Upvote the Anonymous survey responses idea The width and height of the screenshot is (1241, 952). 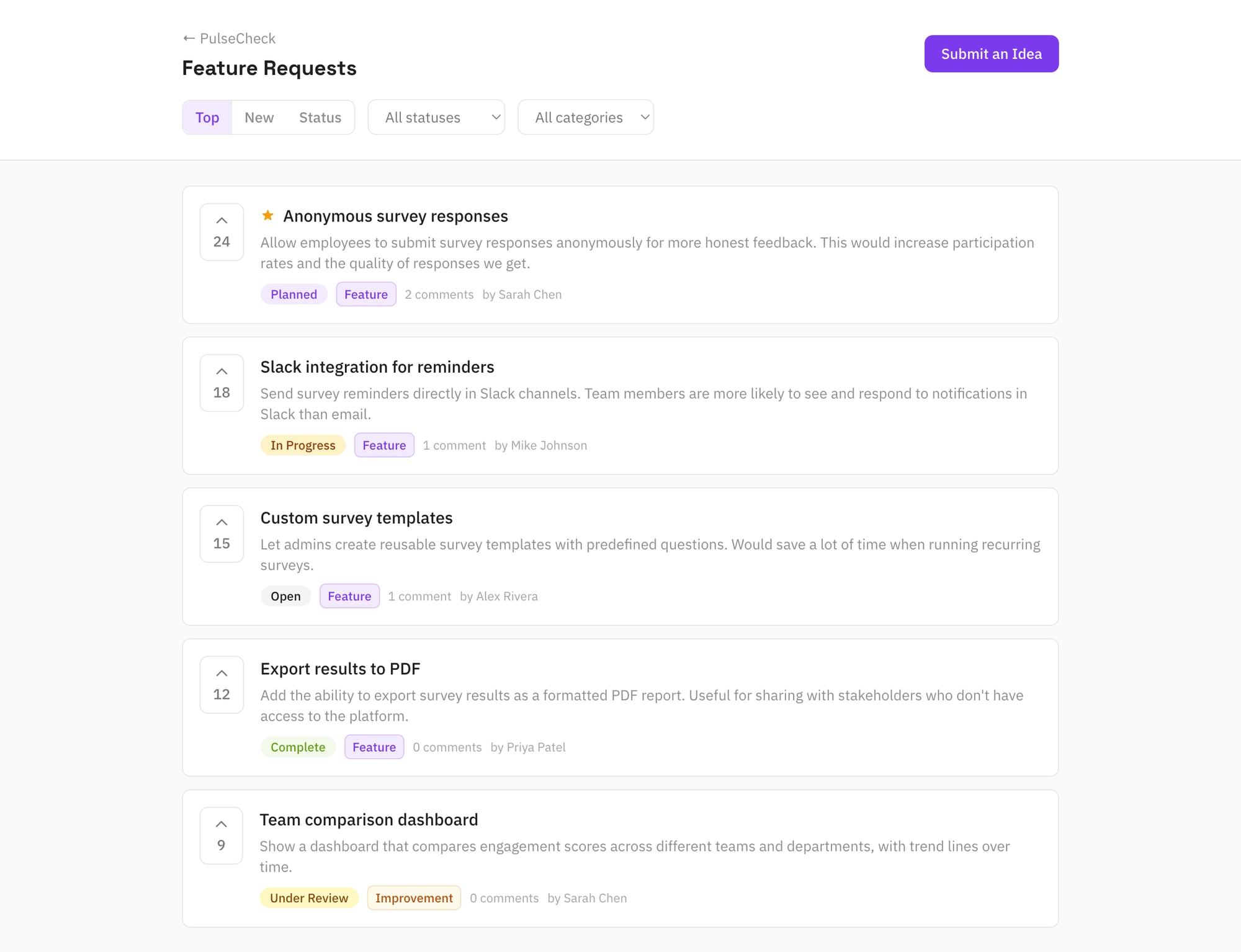221,220
